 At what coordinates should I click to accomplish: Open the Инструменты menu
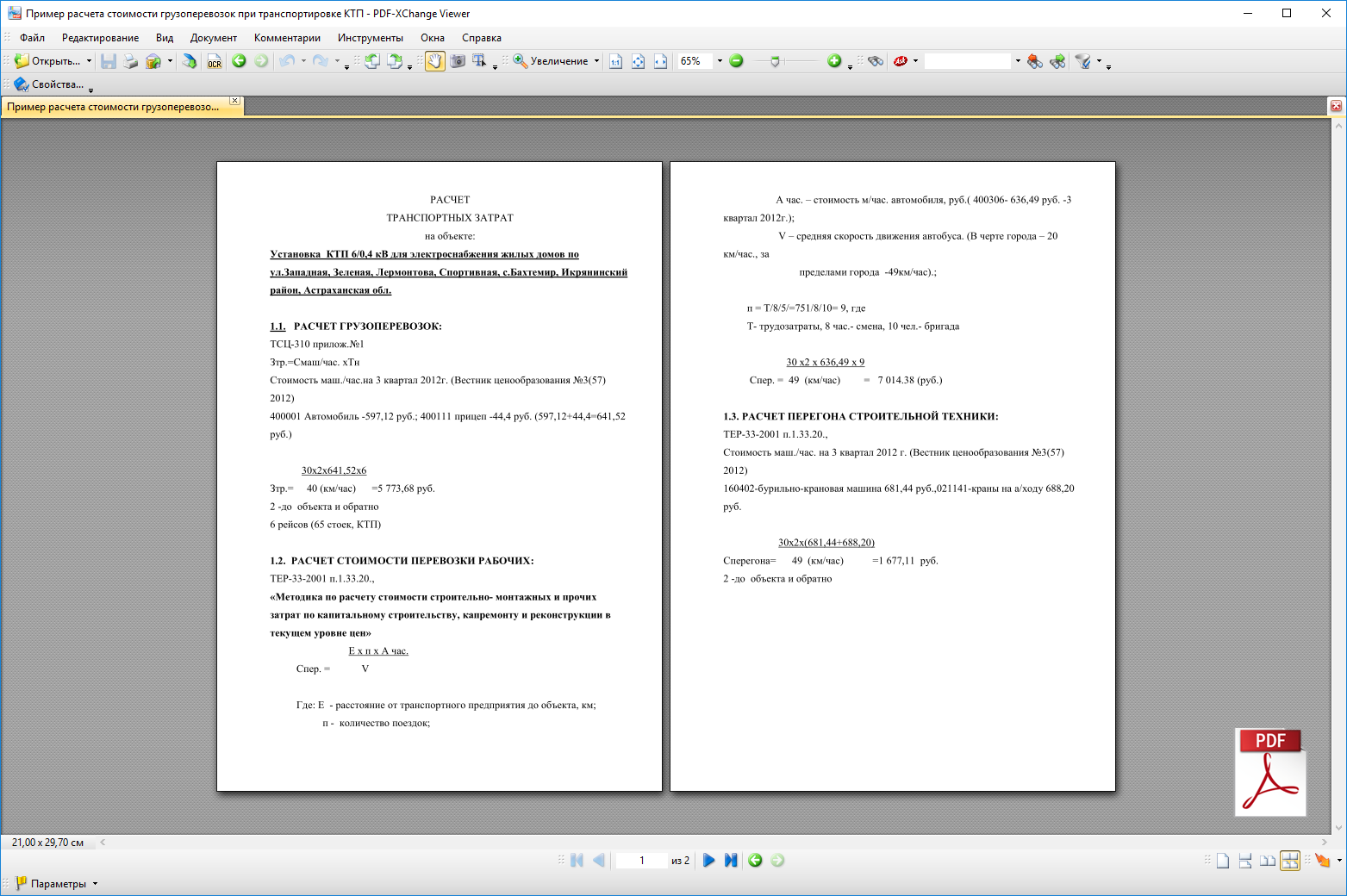tap(371, 38)
